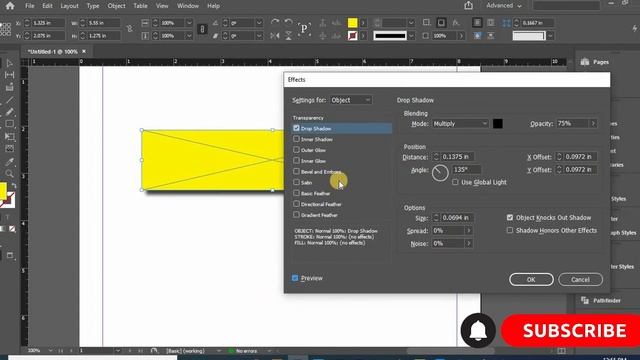
Task: Click OK in the Effects dialog
Action: coord(531,280)
